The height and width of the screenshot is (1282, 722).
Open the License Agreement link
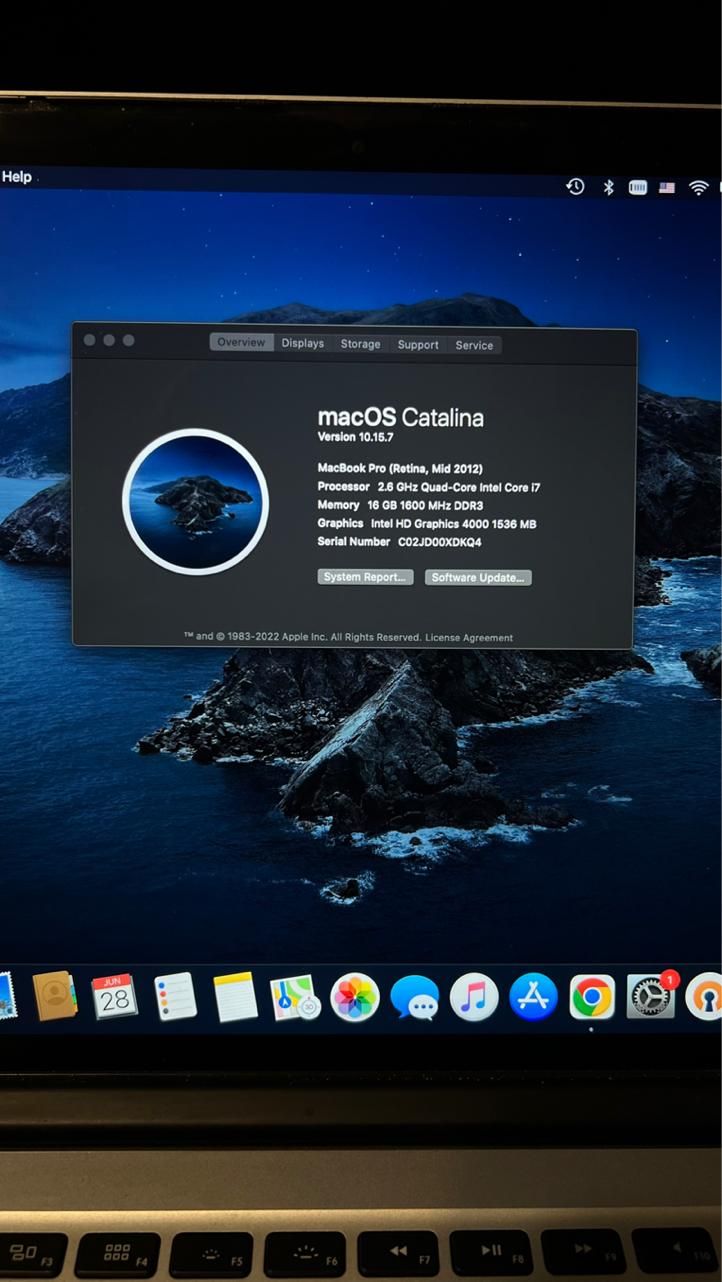pos(469,638)
